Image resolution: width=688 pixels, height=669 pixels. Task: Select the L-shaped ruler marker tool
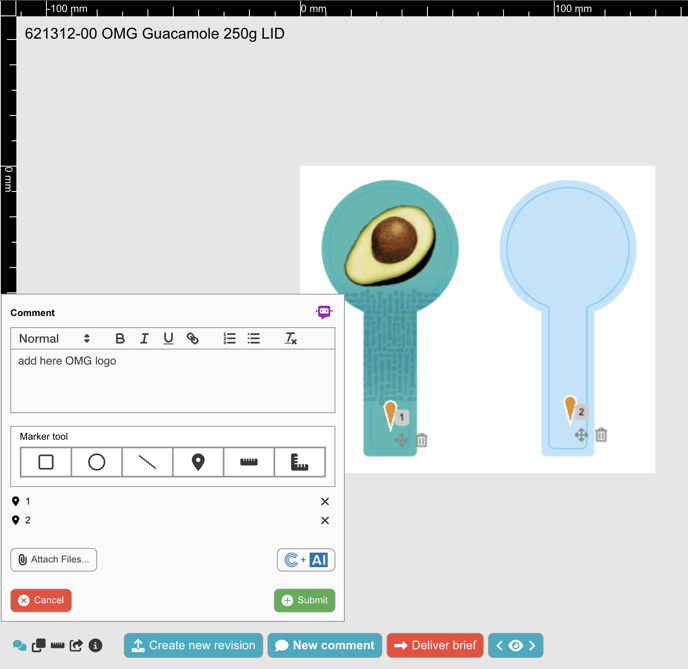(299, 462)
